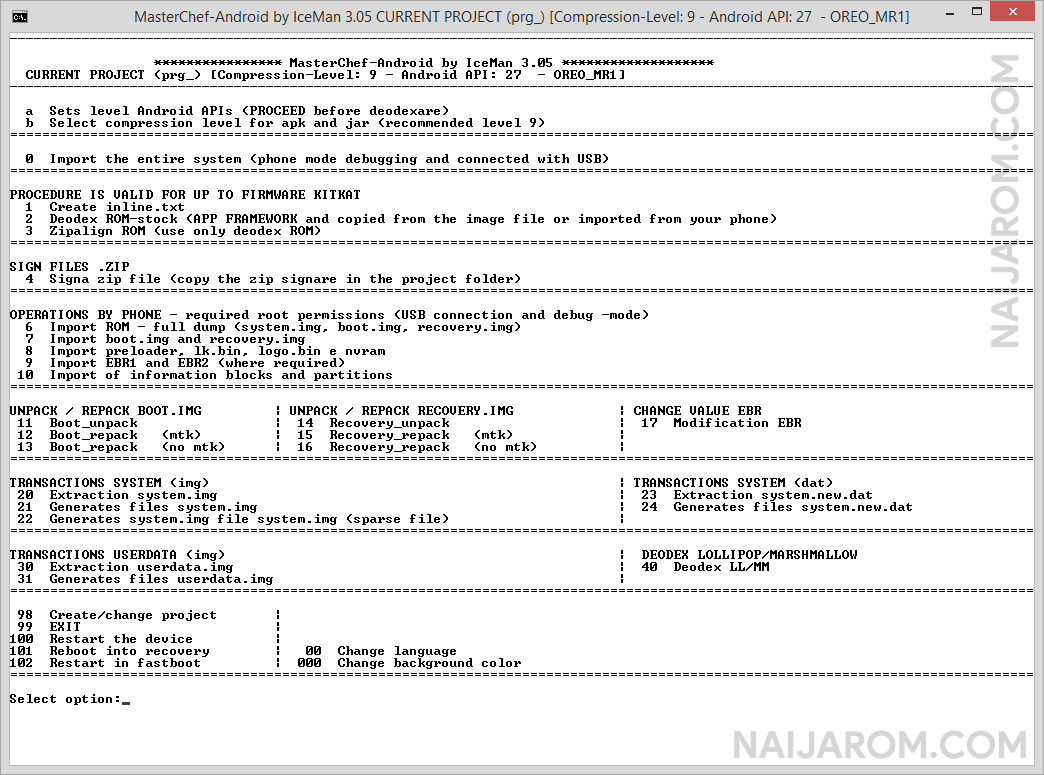Click 'Import EBR1 and EBR2' line

(x=185, y=363)
